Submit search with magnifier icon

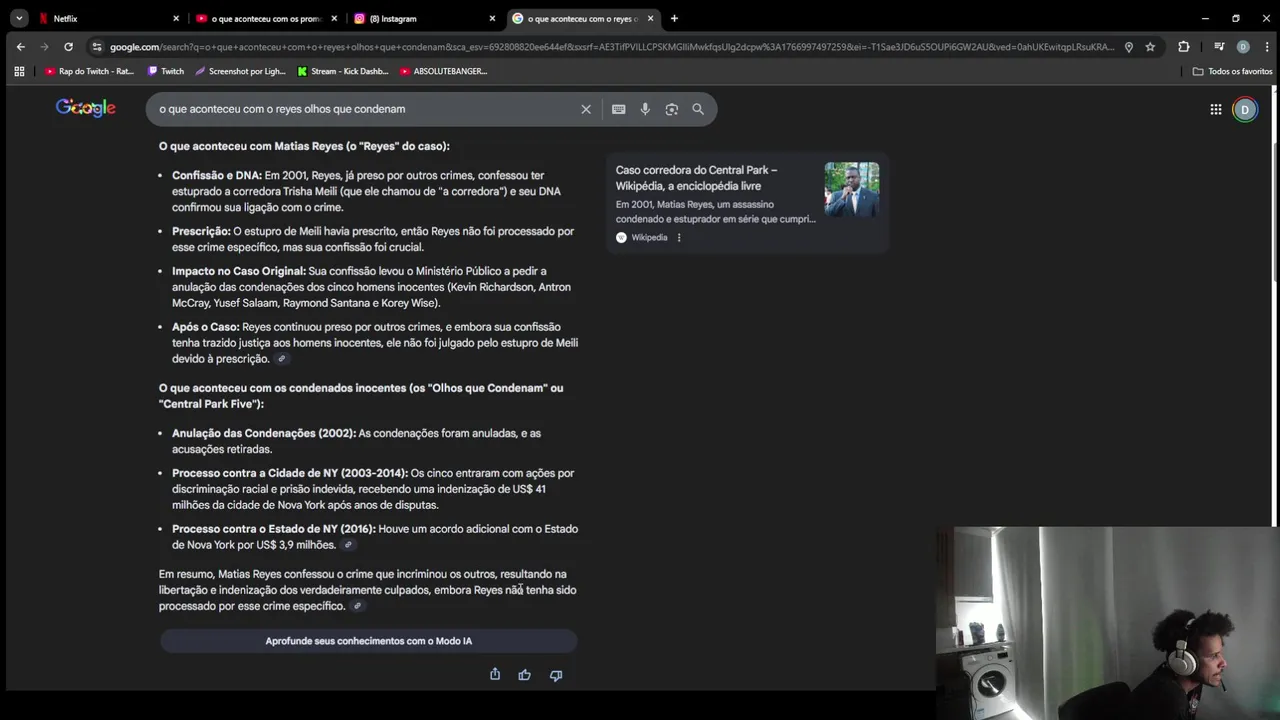tap(698, 109)
